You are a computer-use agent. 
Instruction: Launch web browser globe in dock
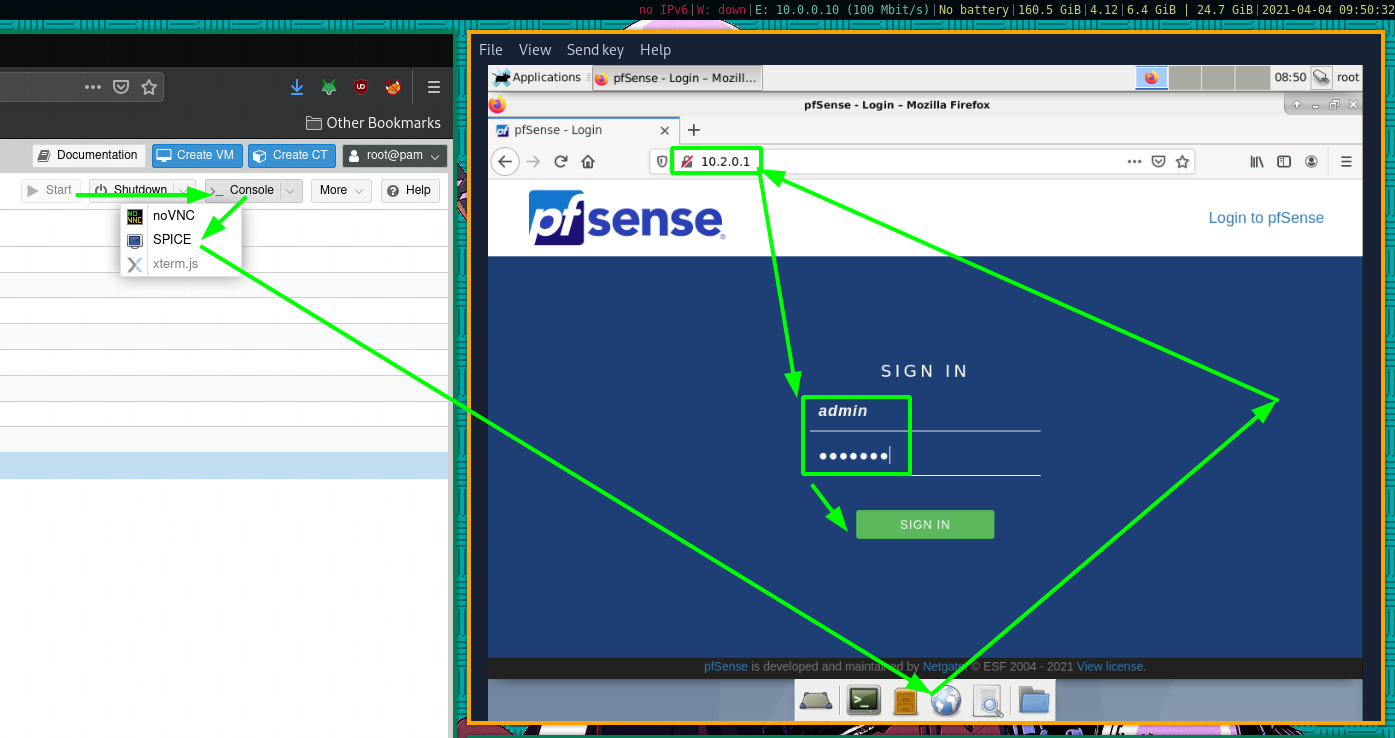[x=945, y=701]
